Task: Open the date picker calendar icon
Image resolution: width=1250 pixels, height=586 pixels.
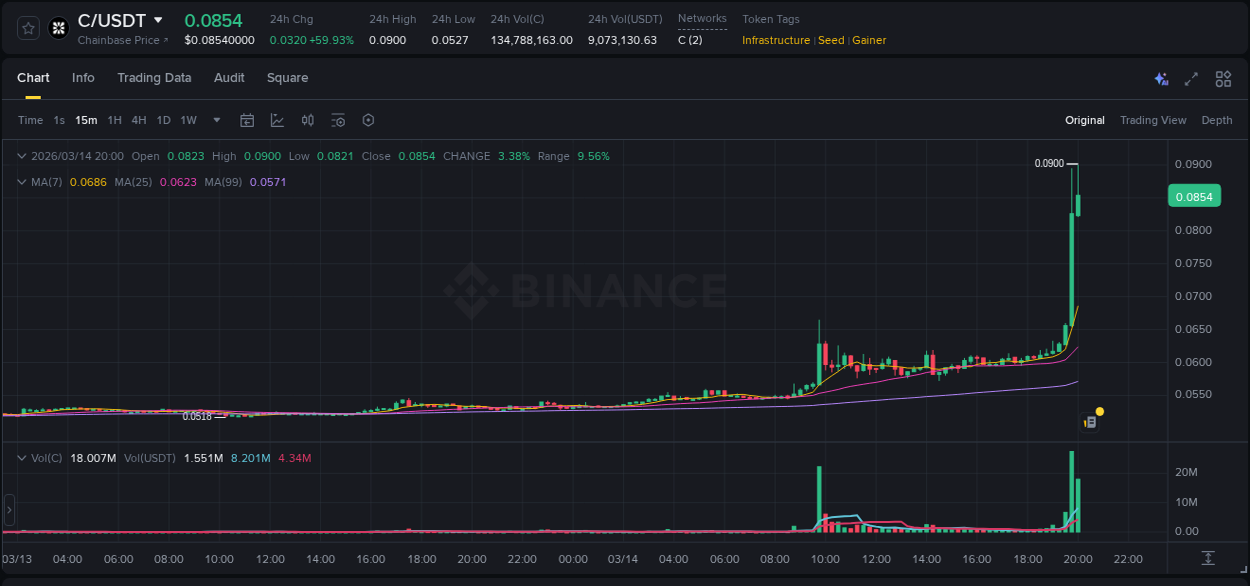Action: point(247,120)
